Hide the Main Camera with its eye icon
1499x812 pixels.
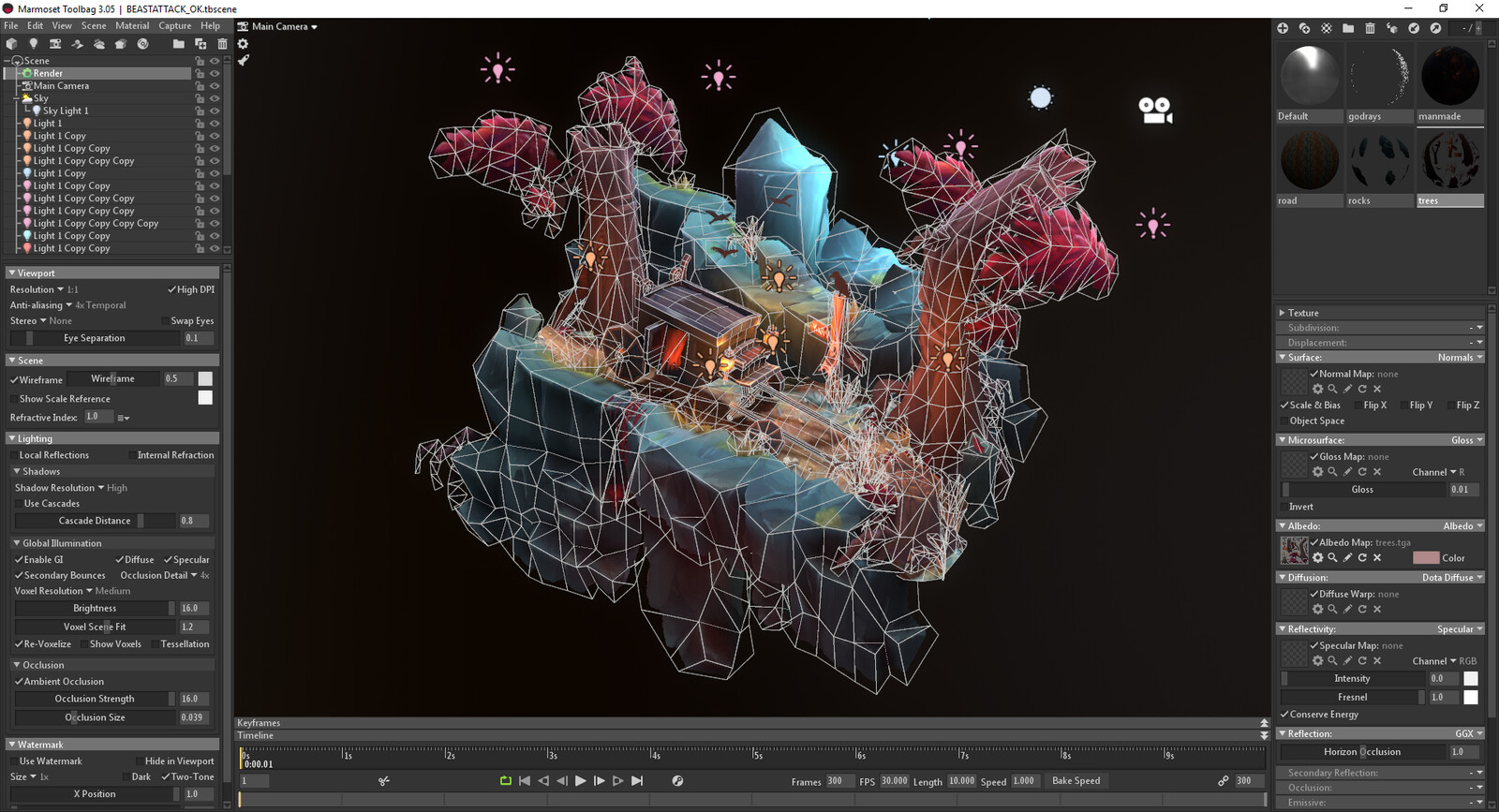point(215,86)
